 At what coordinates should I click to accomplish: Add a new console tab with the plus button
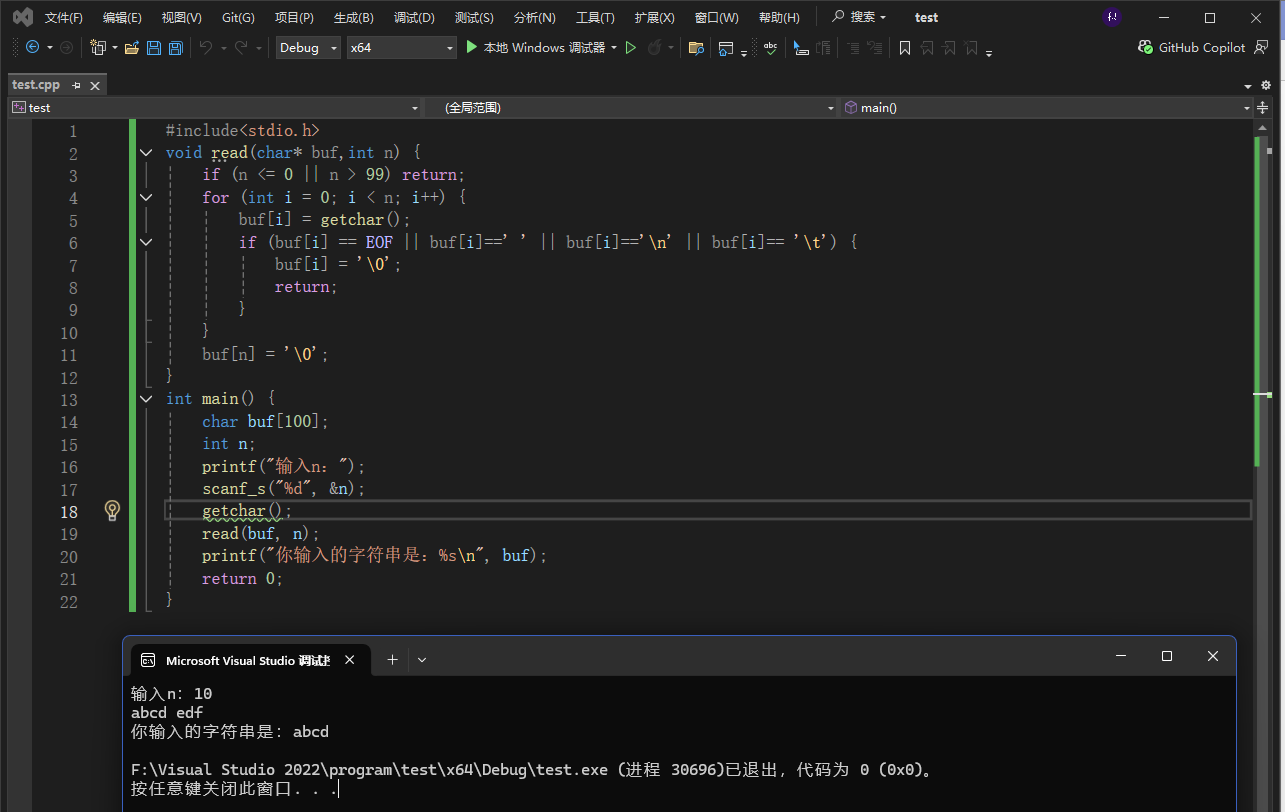(x=393, y=660)
